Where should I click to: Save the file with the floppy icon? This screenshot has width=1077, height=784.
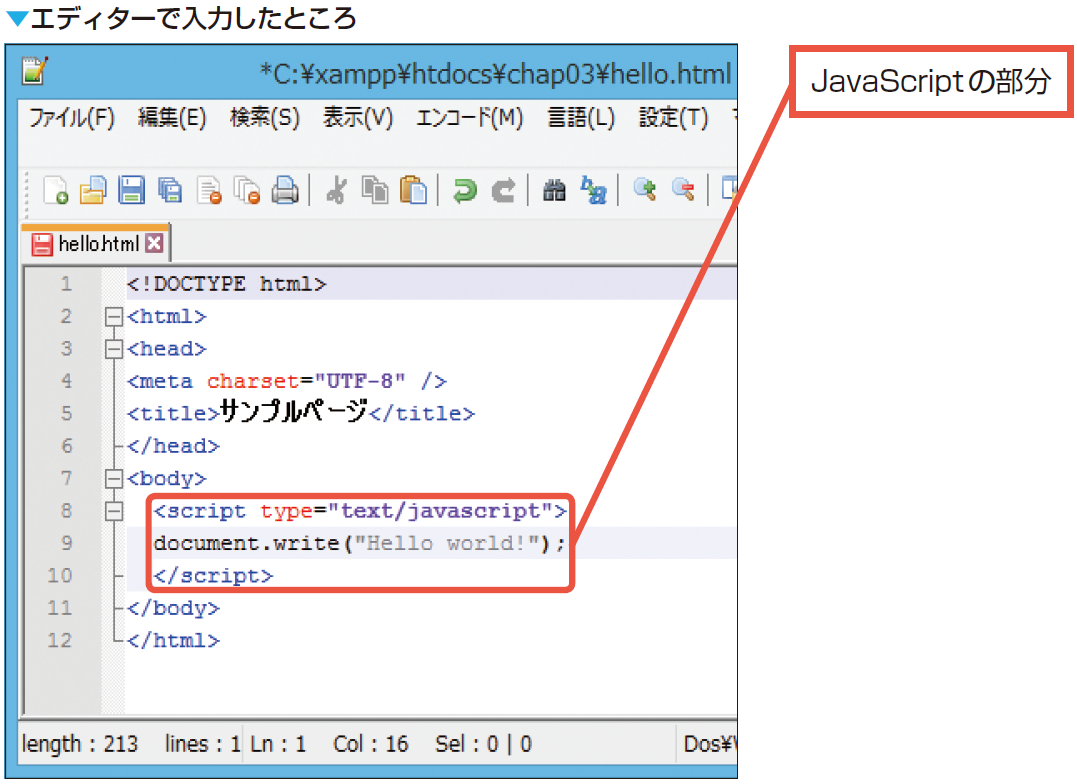point(132,190)
